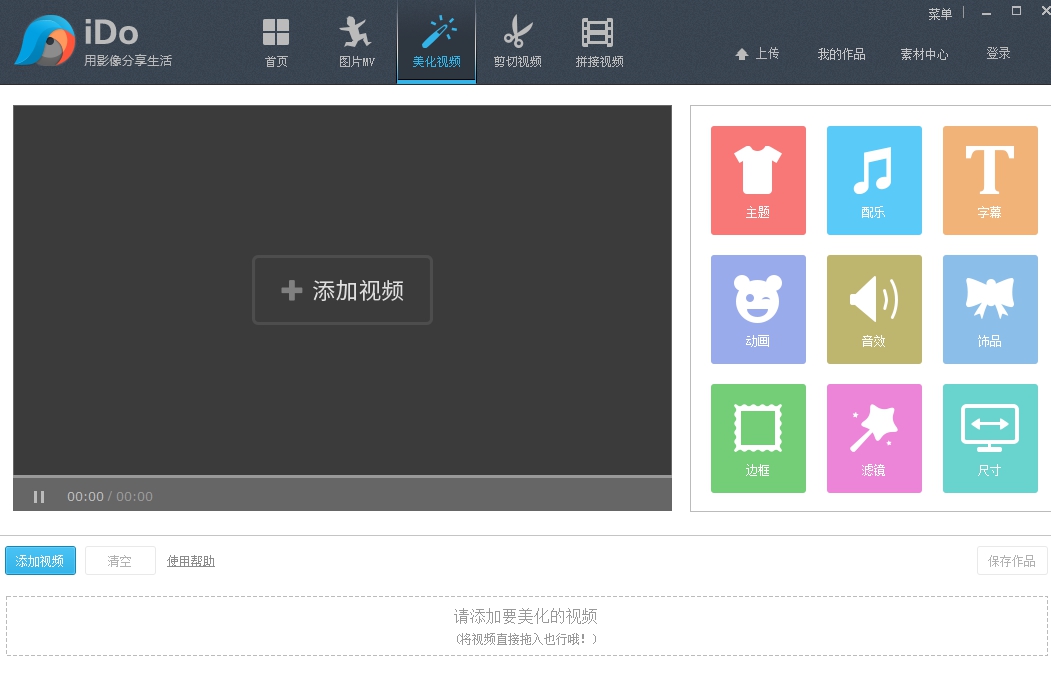Select the 饰品 decorations icon
Image resolution: width=1051 pixels, height=699 pixels.
[990, 309]
